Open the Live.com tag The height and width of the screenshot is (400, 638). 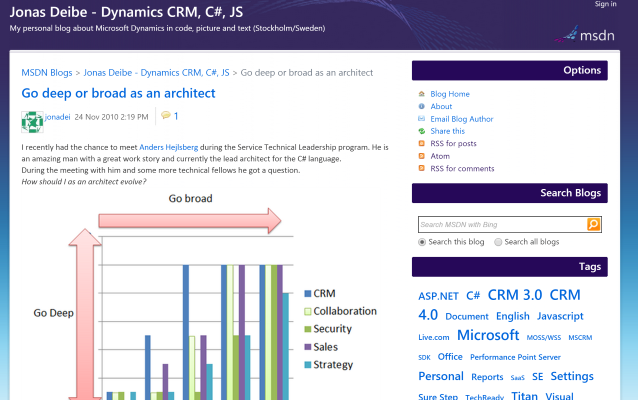(x=434, y=337)
